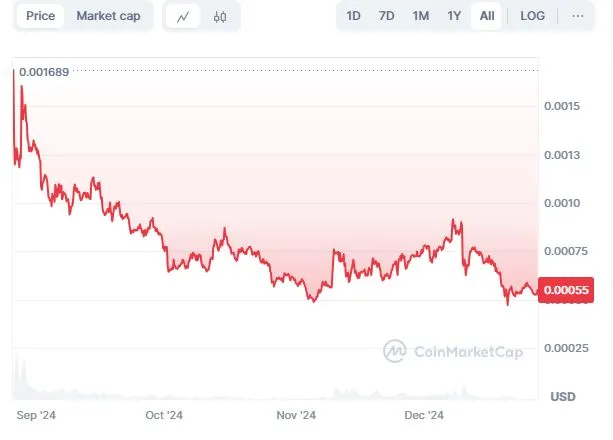Click the CoinMarketCap watermark logo
This screenshot has width=613, height=440.
click(x=453, y=351)
